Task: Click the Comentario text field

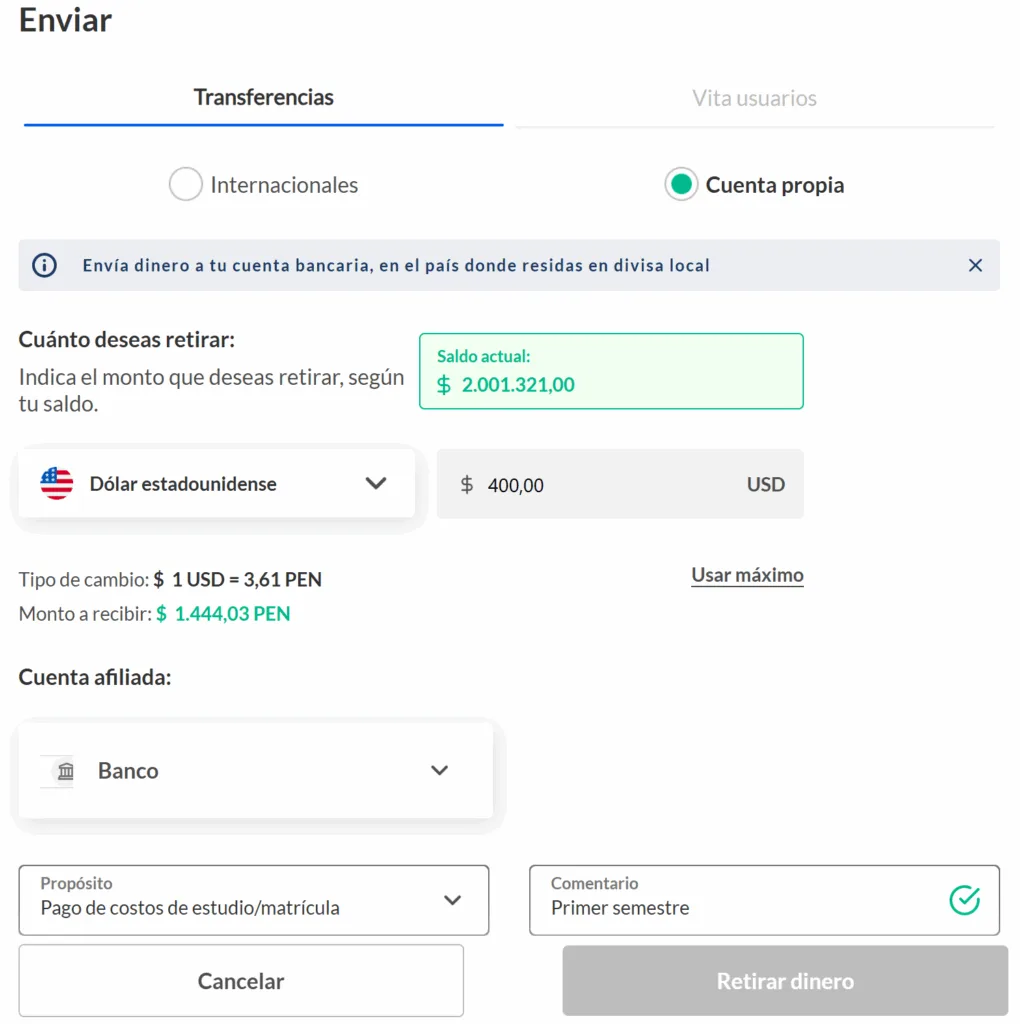Action: click(x=764, y=901)
